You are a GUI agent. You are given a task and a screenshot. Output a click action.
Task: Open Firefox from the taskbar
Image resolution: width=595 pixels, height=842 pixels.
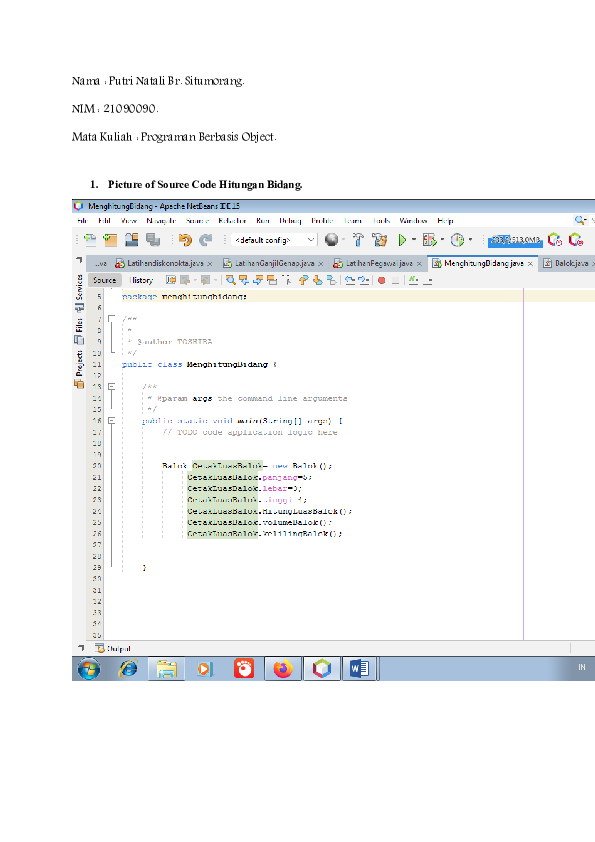coord(283,669)
